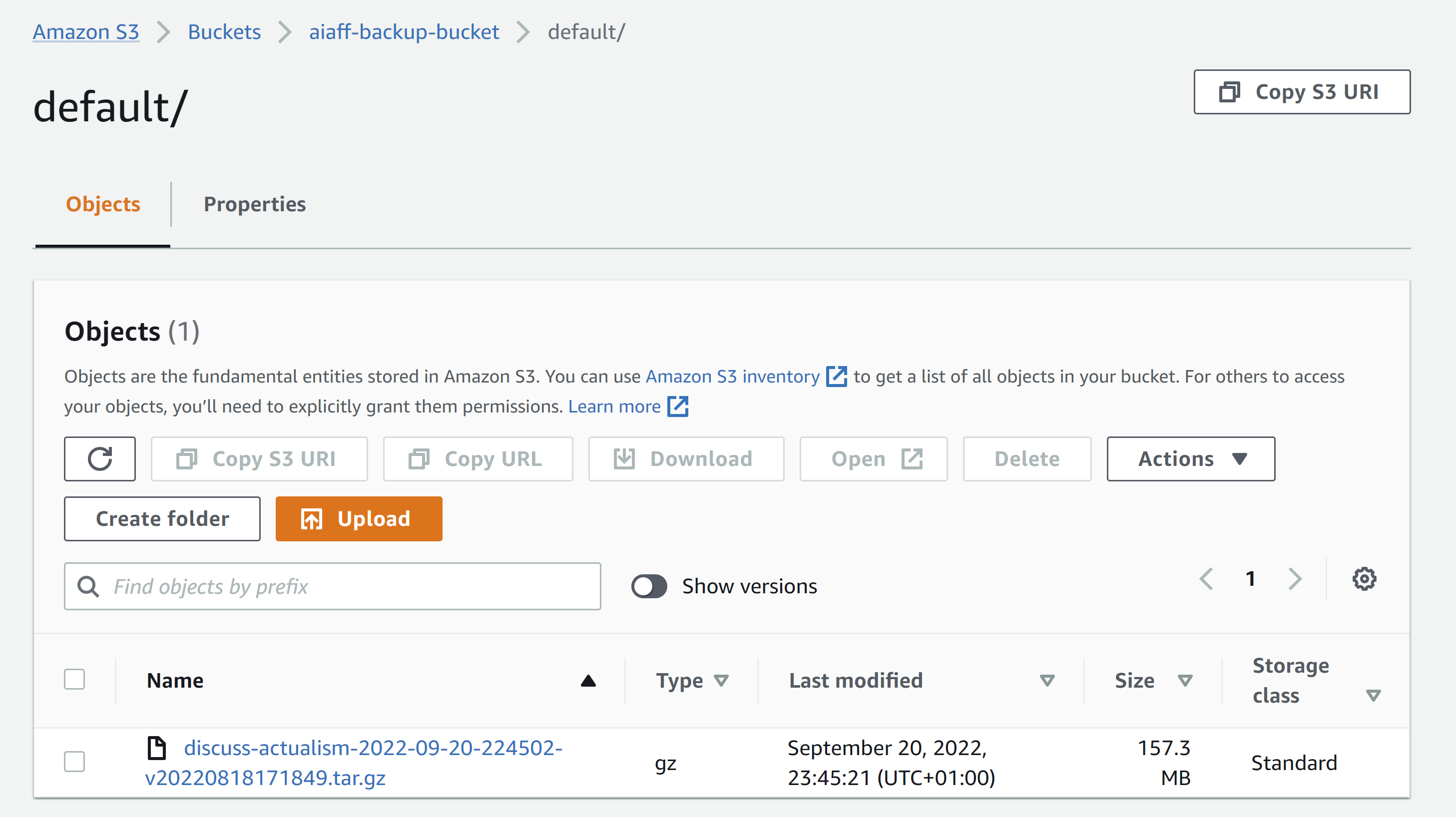Toggle the Show versions switch

(x=649, y=586)
